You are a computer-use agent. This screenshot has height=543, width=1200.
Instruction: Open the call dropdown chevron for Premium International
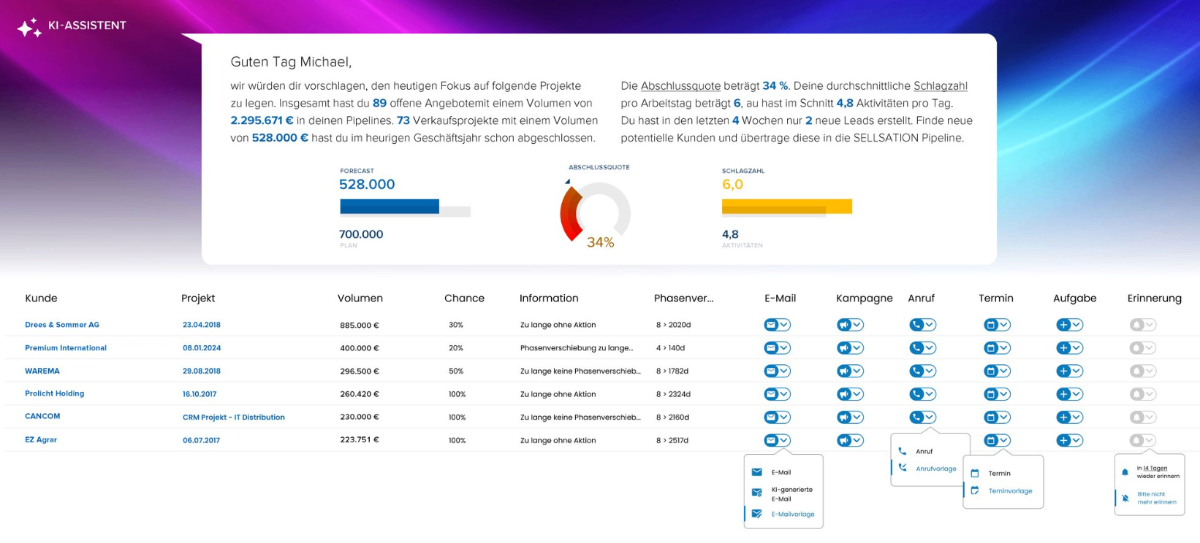click(930, 348)
